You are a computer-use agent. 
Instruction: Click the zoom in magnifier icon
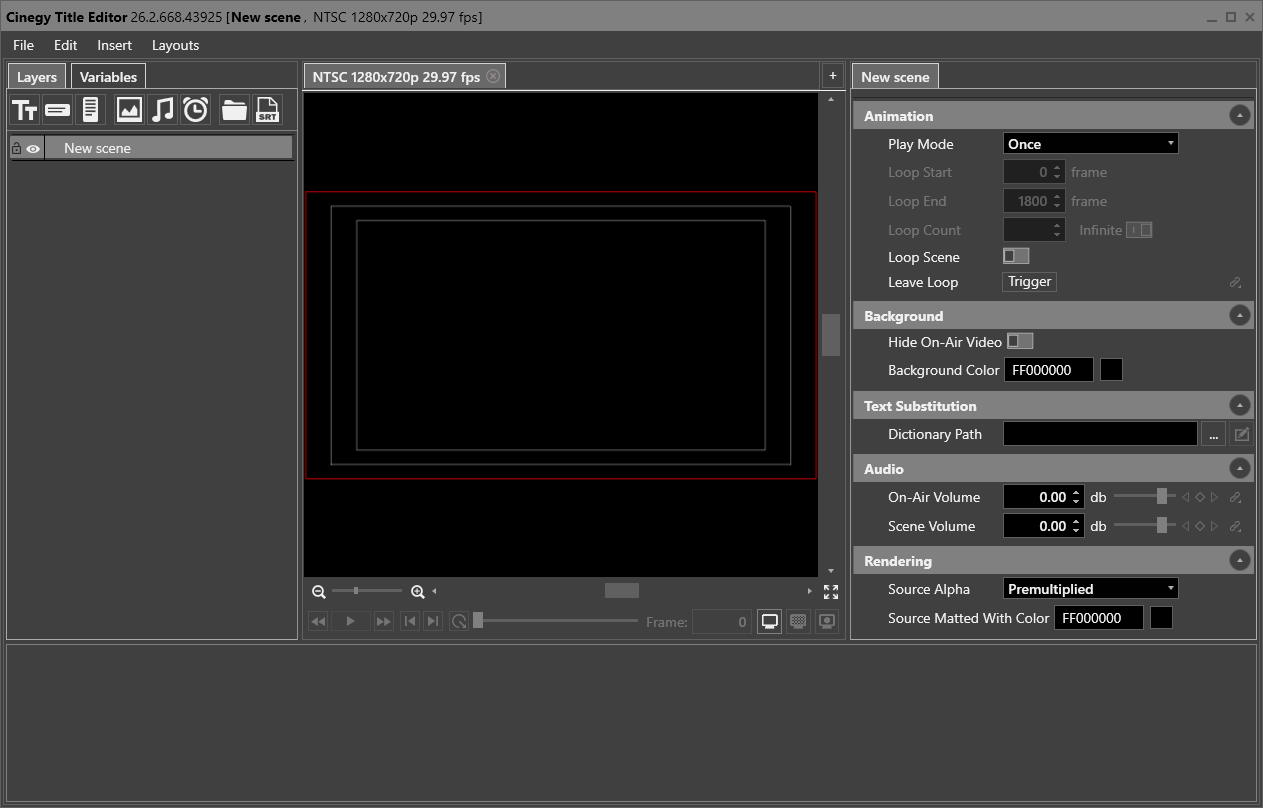click(418, 592)
